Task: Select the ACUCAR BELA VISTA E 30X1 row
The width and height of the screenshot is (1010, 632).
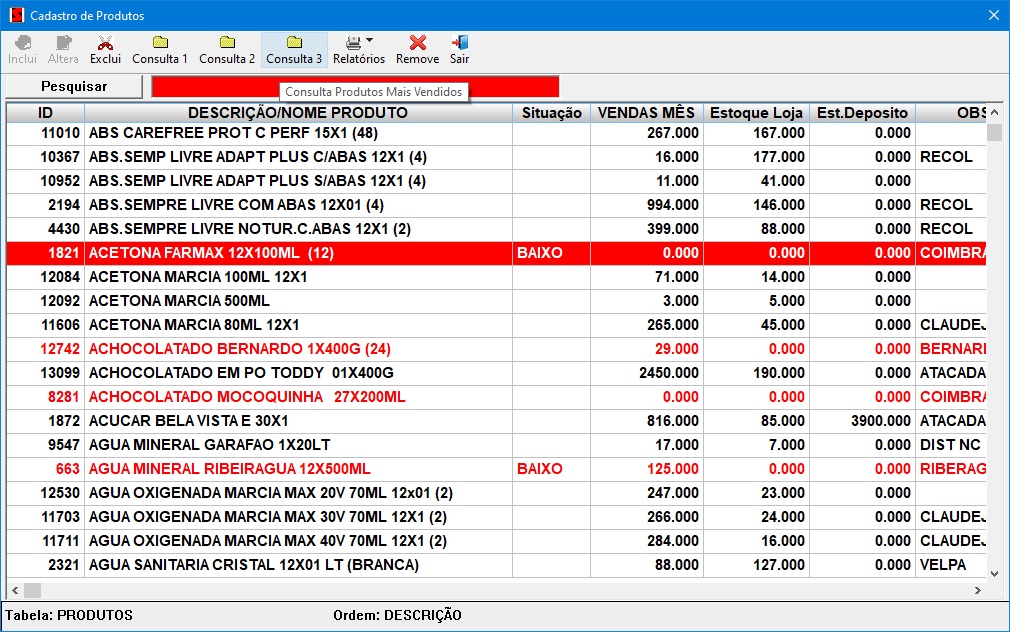Action: click(x=298, y=421)
